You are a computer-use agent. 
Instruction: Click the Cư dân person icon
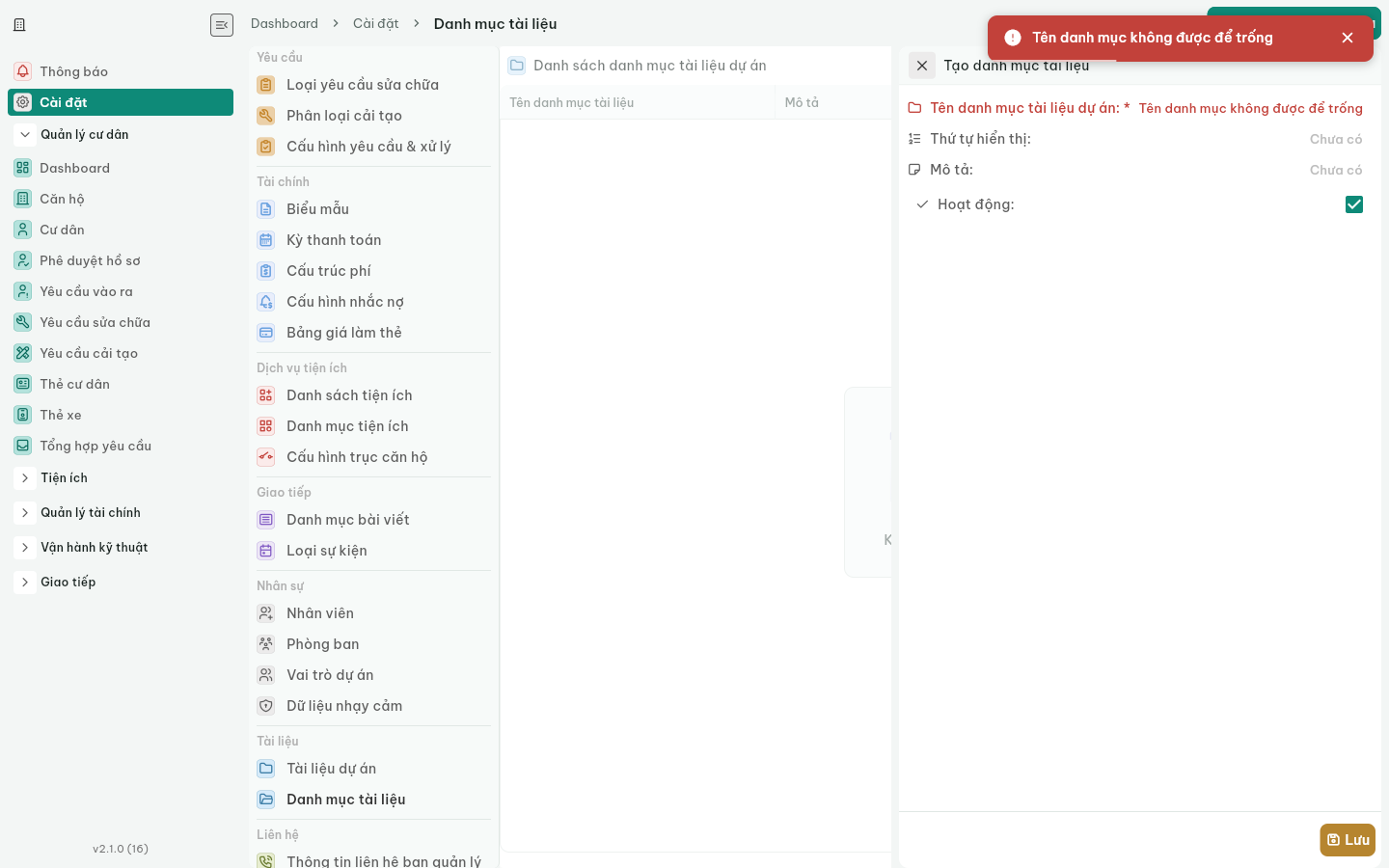pos(23,230)
